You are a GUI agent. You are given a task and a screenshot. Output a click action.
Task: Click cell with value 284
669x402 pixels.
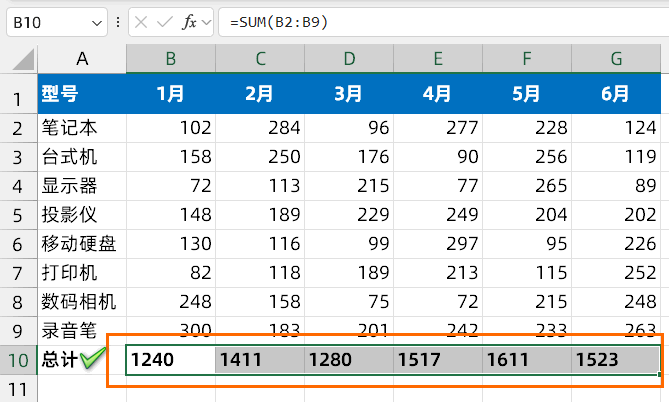click(x=260, y=128)
